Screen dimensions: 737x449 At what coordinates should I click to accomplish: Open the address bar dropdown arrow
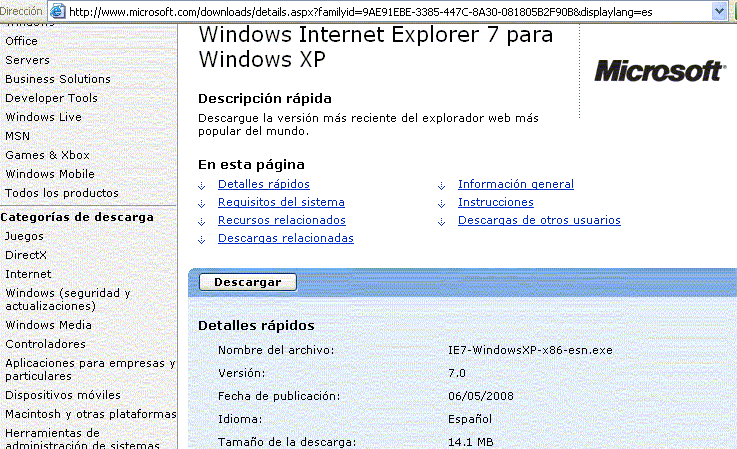[x=719, y=11]
